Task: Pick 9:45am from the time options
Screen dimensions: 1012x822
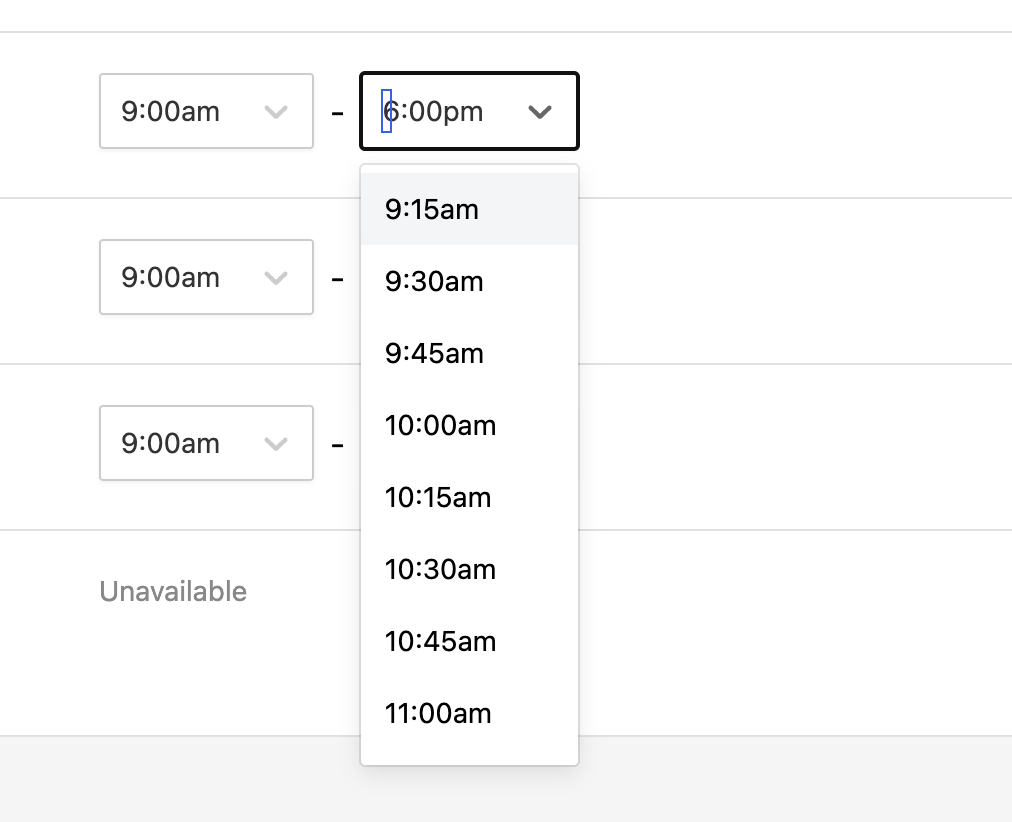Action: (434, 353)
